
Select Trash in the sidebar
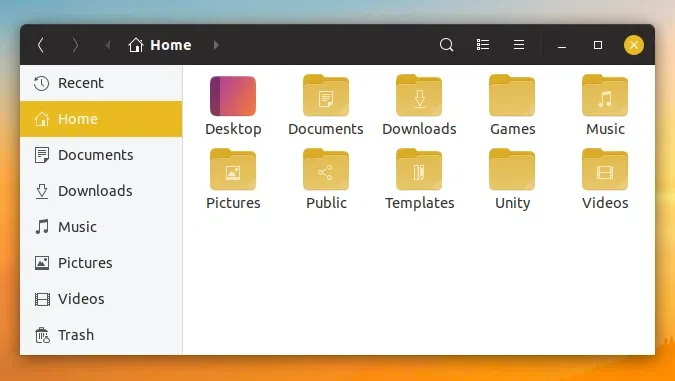coord(101,335)
